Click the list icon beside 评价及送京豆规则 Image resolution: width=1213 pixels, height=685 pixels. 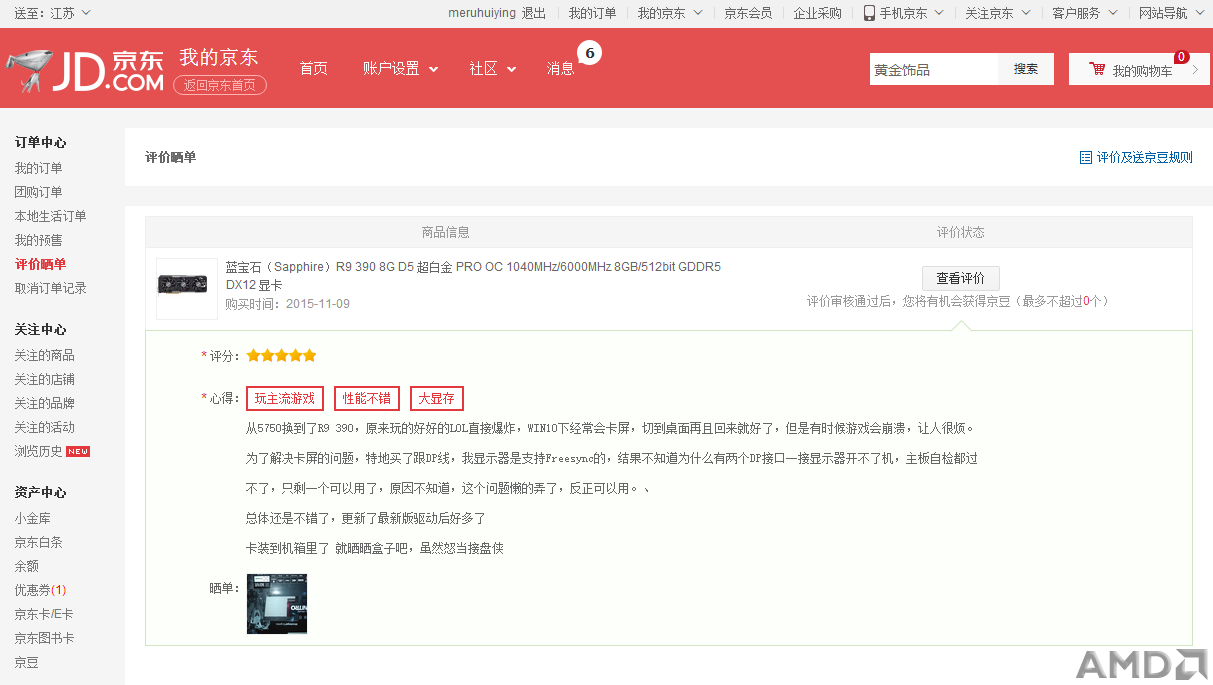[1085, 157]
